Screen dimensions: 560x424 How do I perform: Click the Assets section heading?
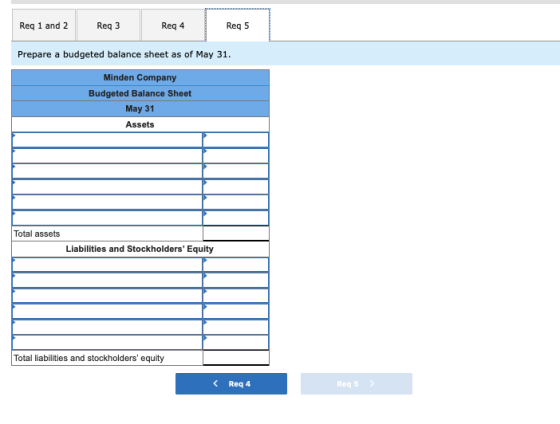tap(140, 124)
